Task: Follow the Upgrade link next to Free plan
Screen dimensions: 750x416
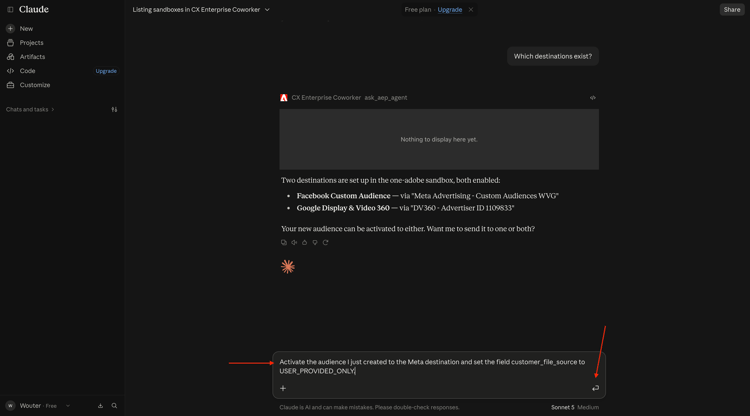Action: [450, 10]
